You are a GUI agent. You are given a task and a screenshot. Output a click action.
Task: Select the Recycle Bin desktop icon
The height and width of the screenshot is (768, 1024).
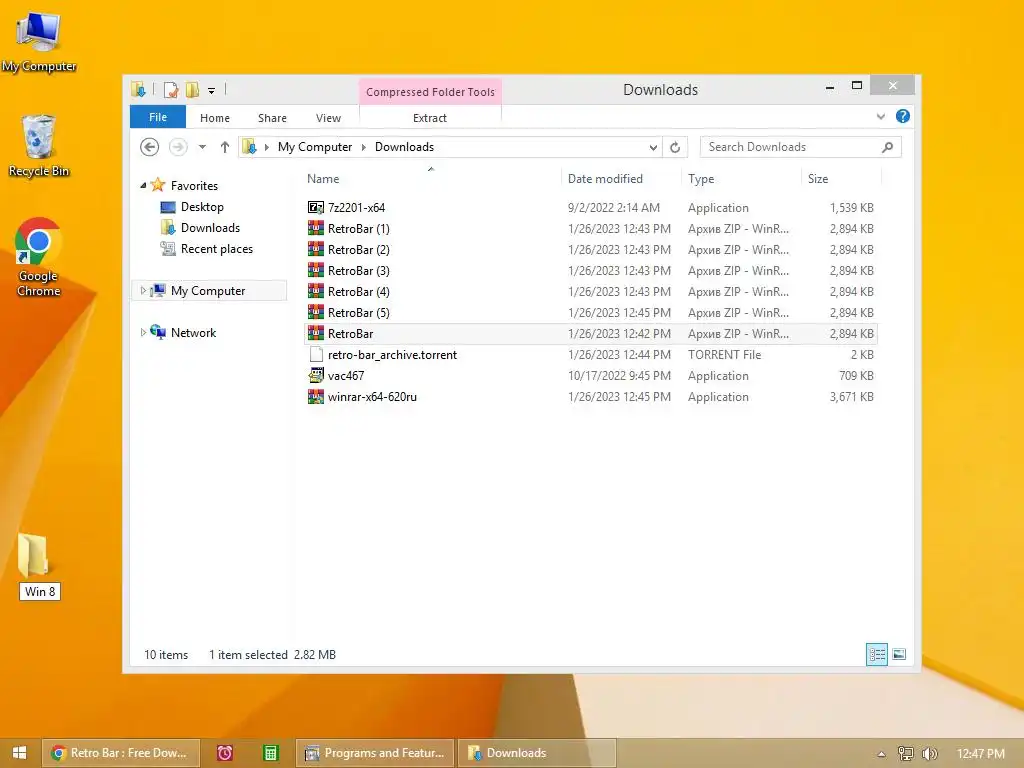coord(39,146)
